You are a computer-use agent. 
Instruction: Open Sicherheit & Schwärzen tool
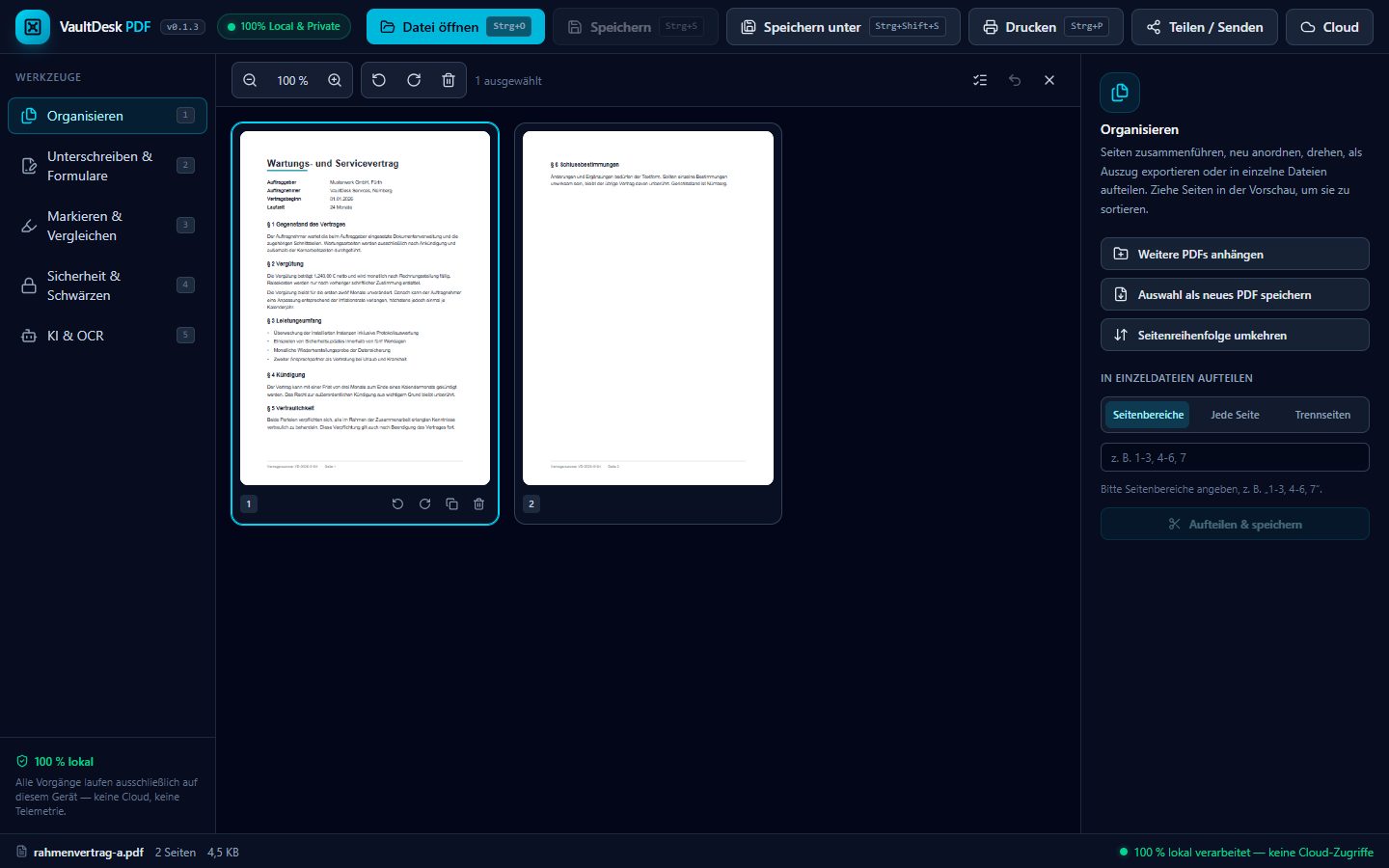coord(107,285)
